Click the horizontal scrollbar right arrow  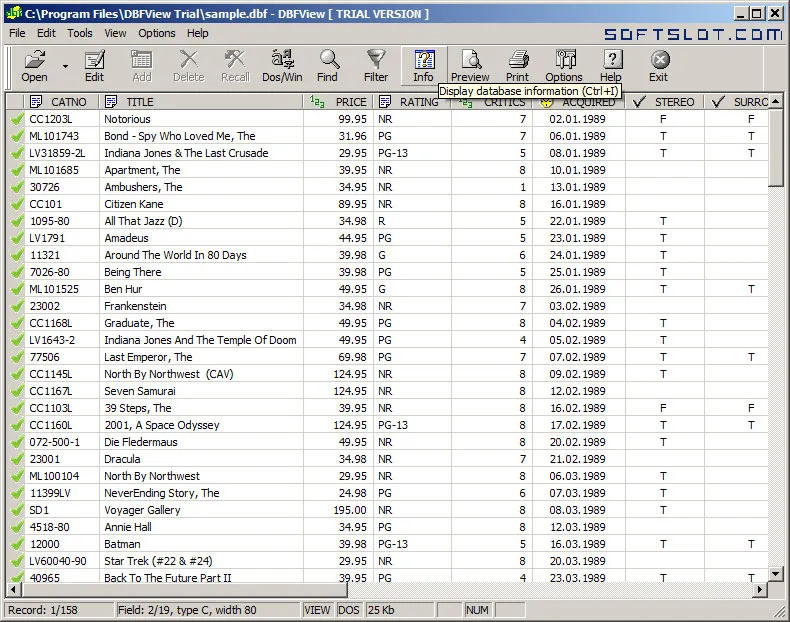(760, 589)
